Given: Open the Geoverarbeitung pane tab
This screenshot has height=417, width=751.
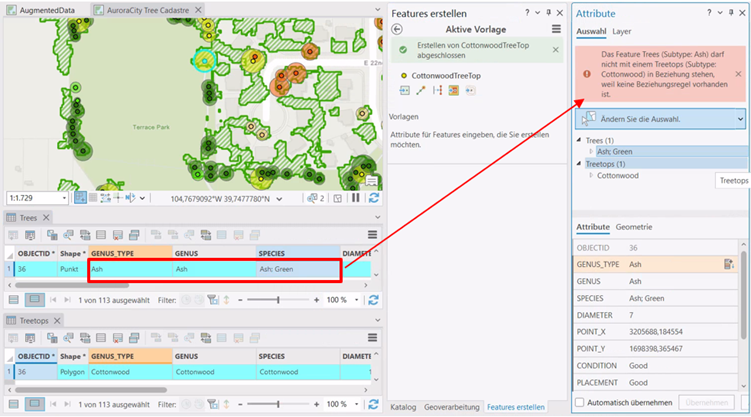Looking at the screenshot, I should pos(451,407).
